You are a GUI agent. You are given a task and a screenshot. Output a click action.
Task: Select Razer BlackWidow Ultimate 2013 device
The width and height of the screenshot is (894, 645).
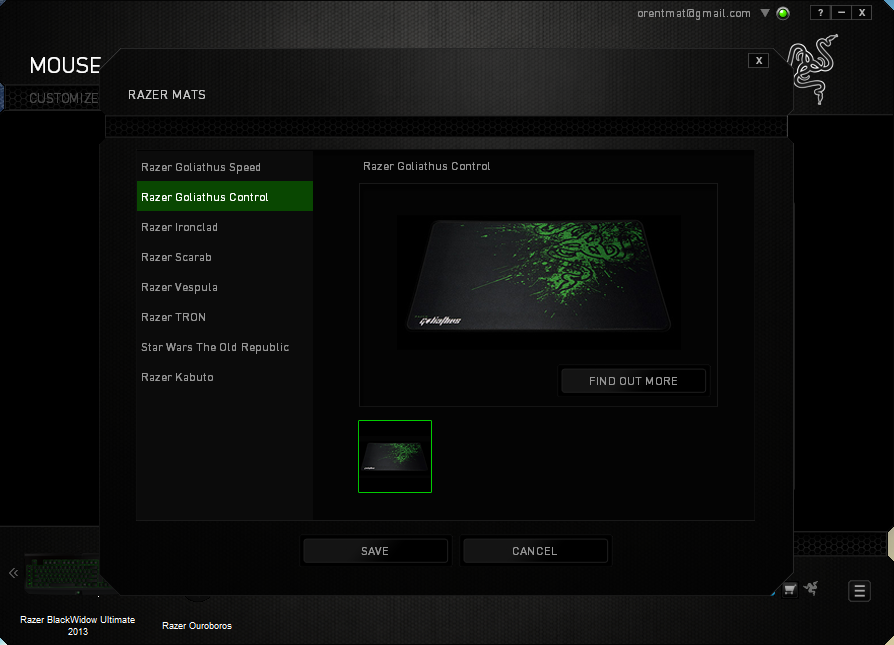point(78,625)
